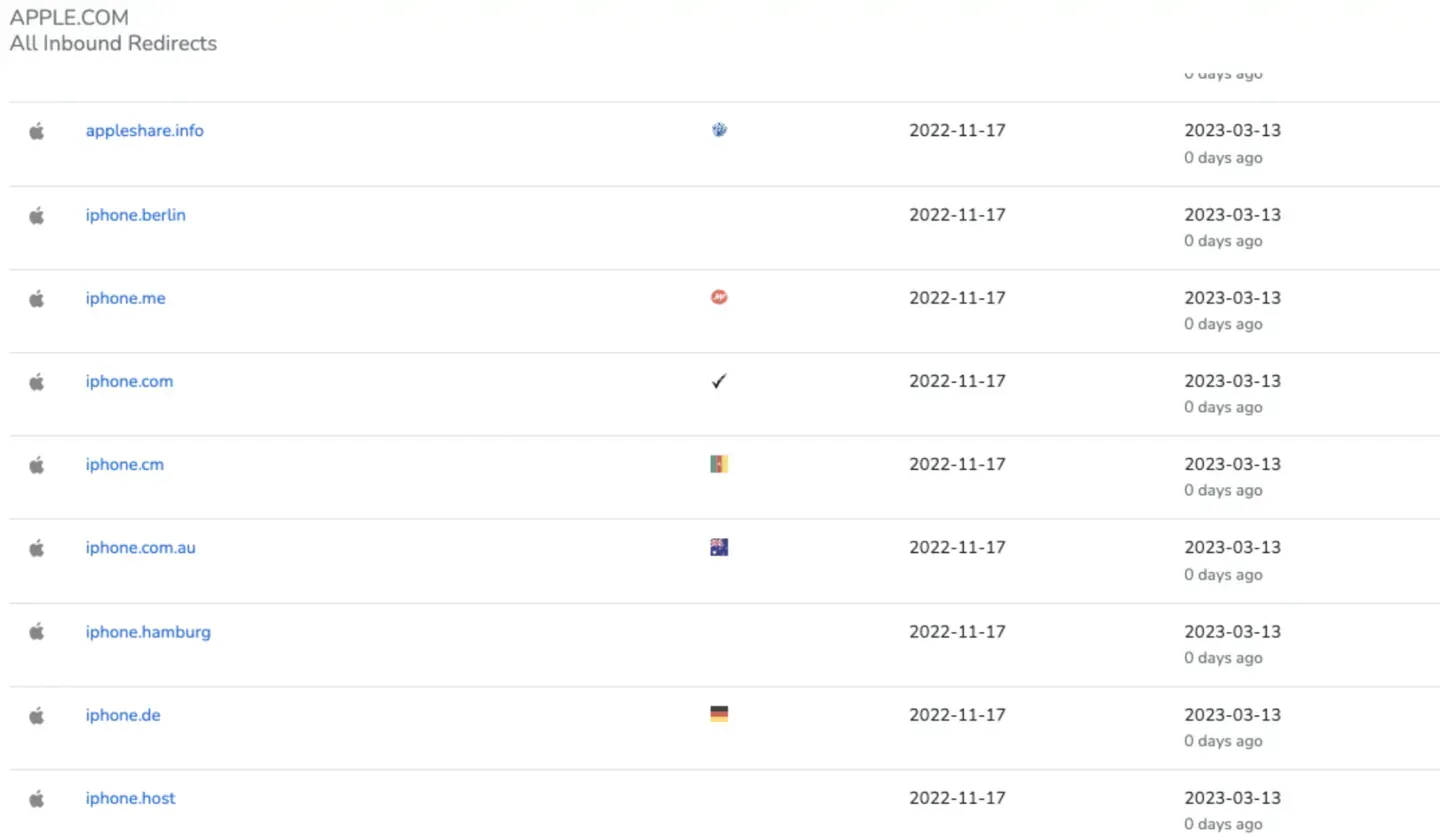
Task: Click the Apple logo beside appleshare.info
Action: (x=37, y=131)
